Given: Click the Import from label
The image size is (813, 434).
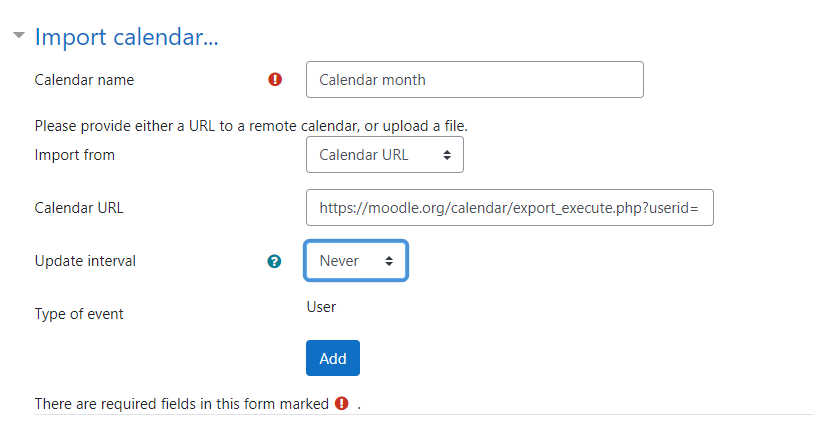Looking at the screenshot, I should click(x=75, y=155).
